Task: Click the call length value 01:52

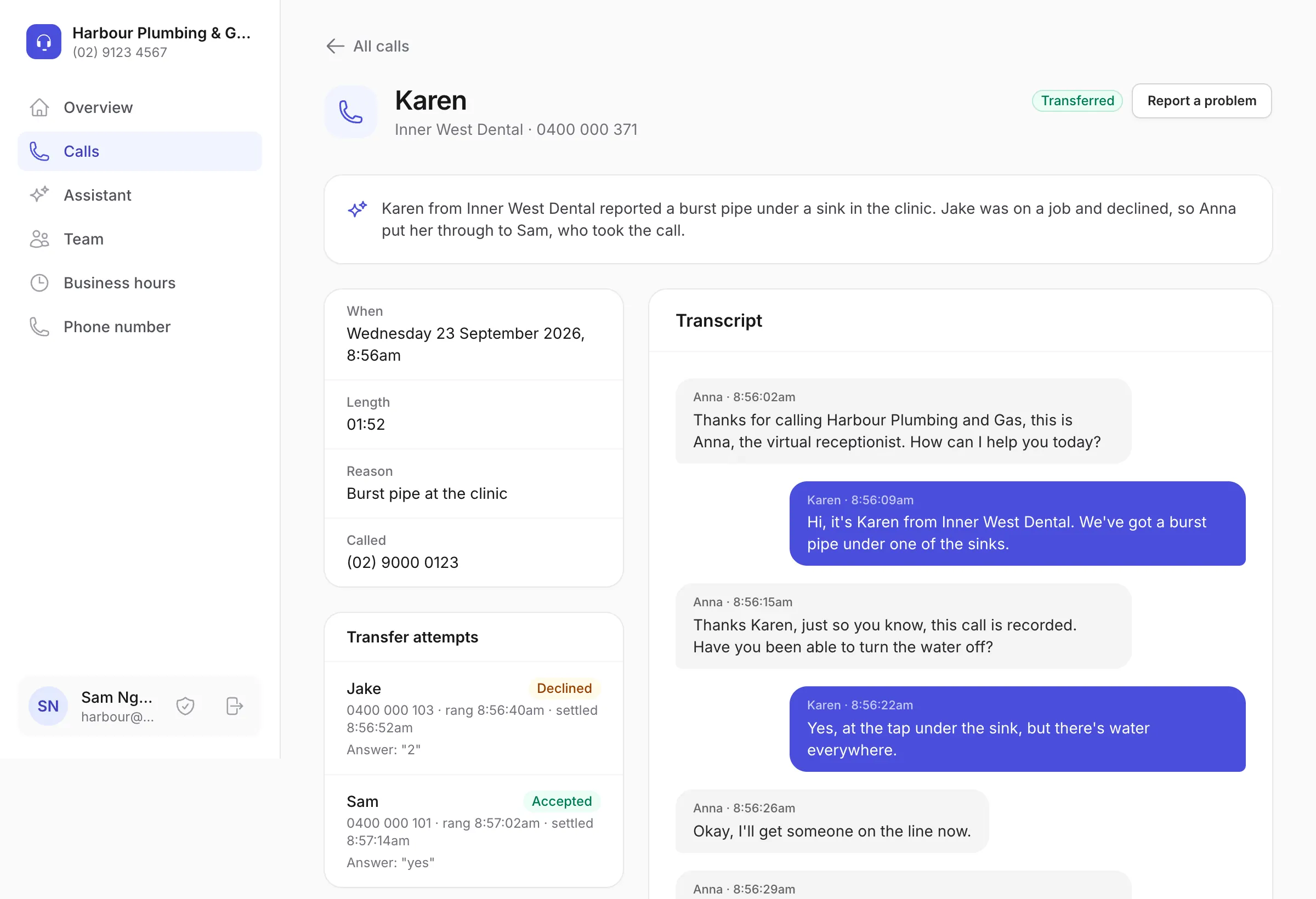Action: (x=366, y=424)
